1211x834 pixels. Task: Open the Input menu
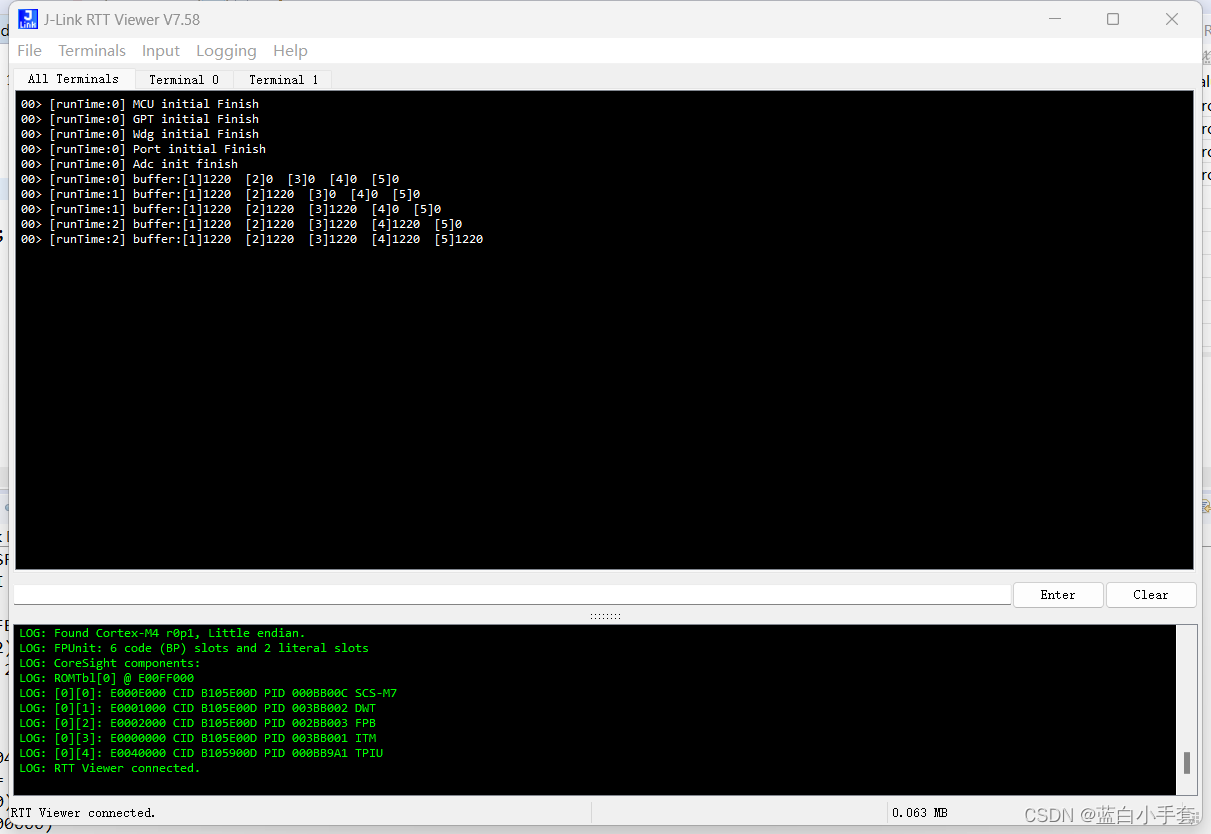point(161,50)
